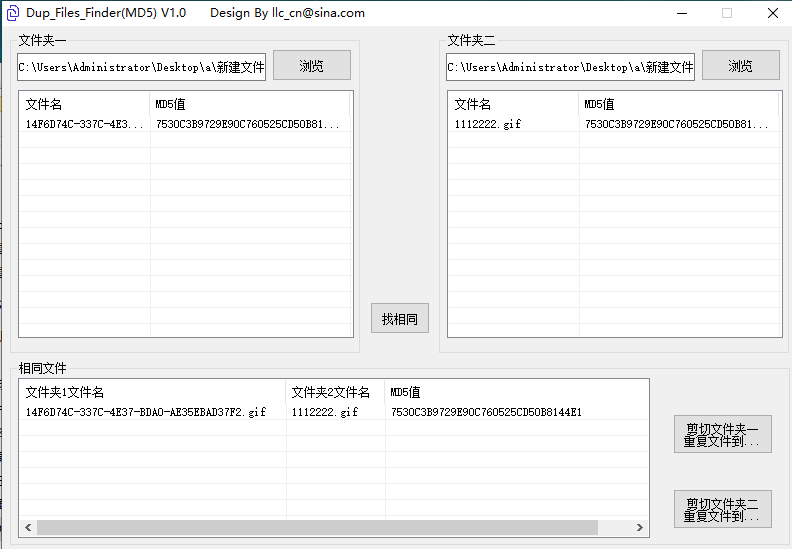This screenshot has width=792, height=549.
Task: Click 文件夹2文件名 column header in results
Action: pos(335,392)
